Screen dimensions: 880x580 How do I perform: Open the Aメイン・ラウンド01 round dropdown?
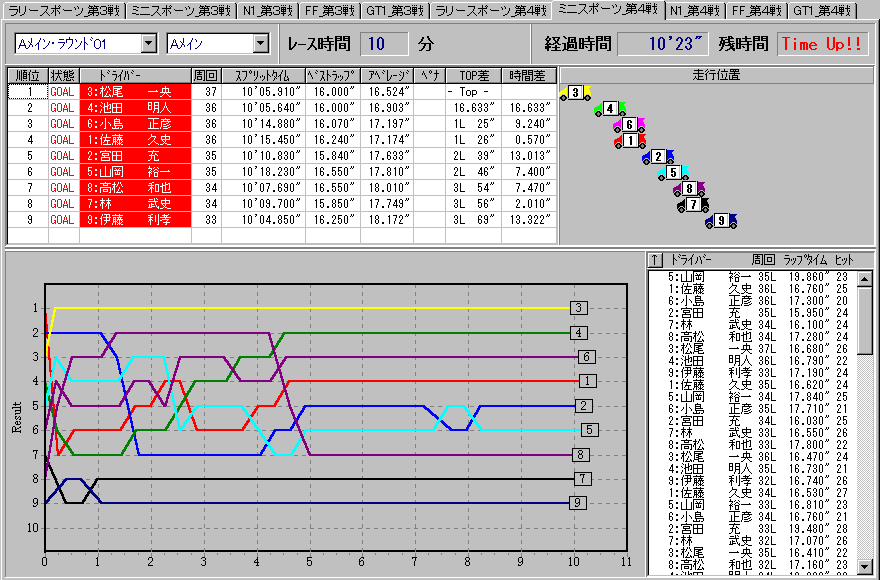(x=149, y=44)
